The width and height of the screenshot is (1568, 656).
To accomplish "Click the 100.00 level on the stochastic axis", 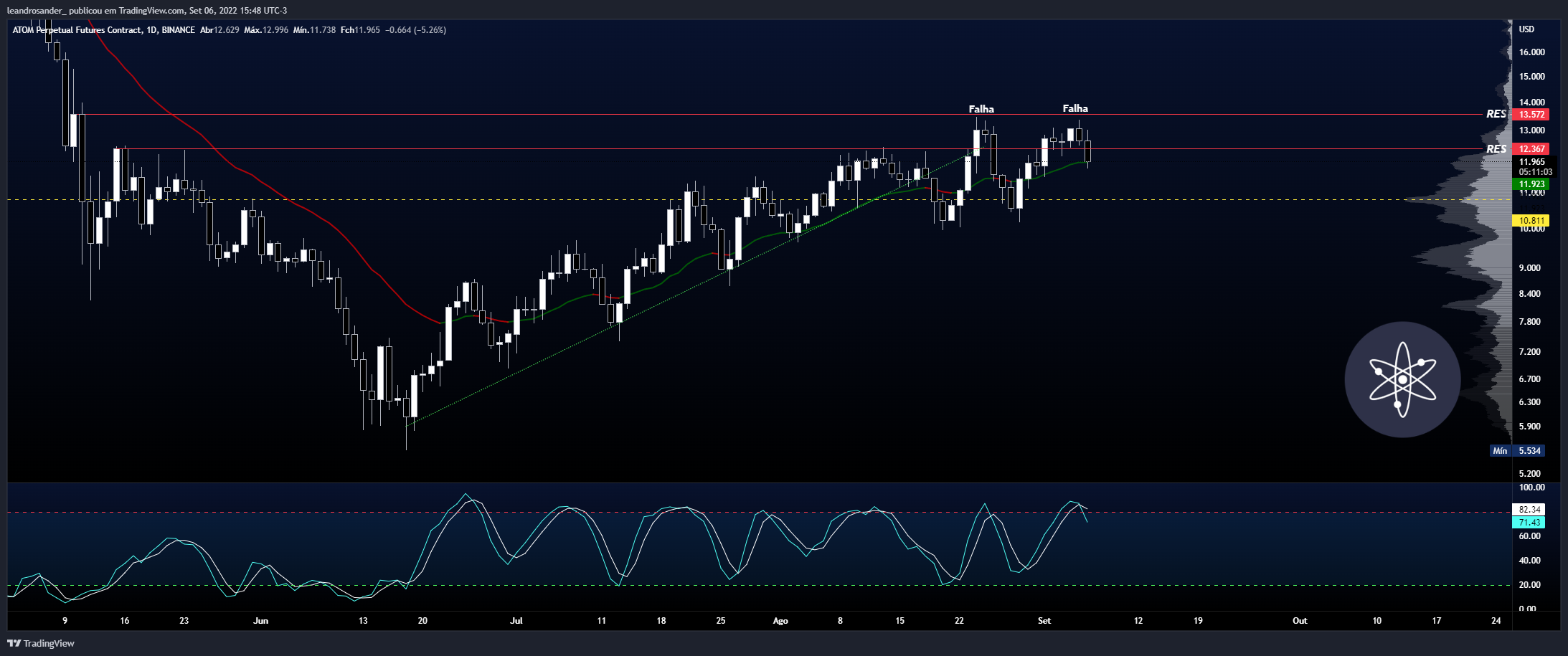I will (1532, 488).
